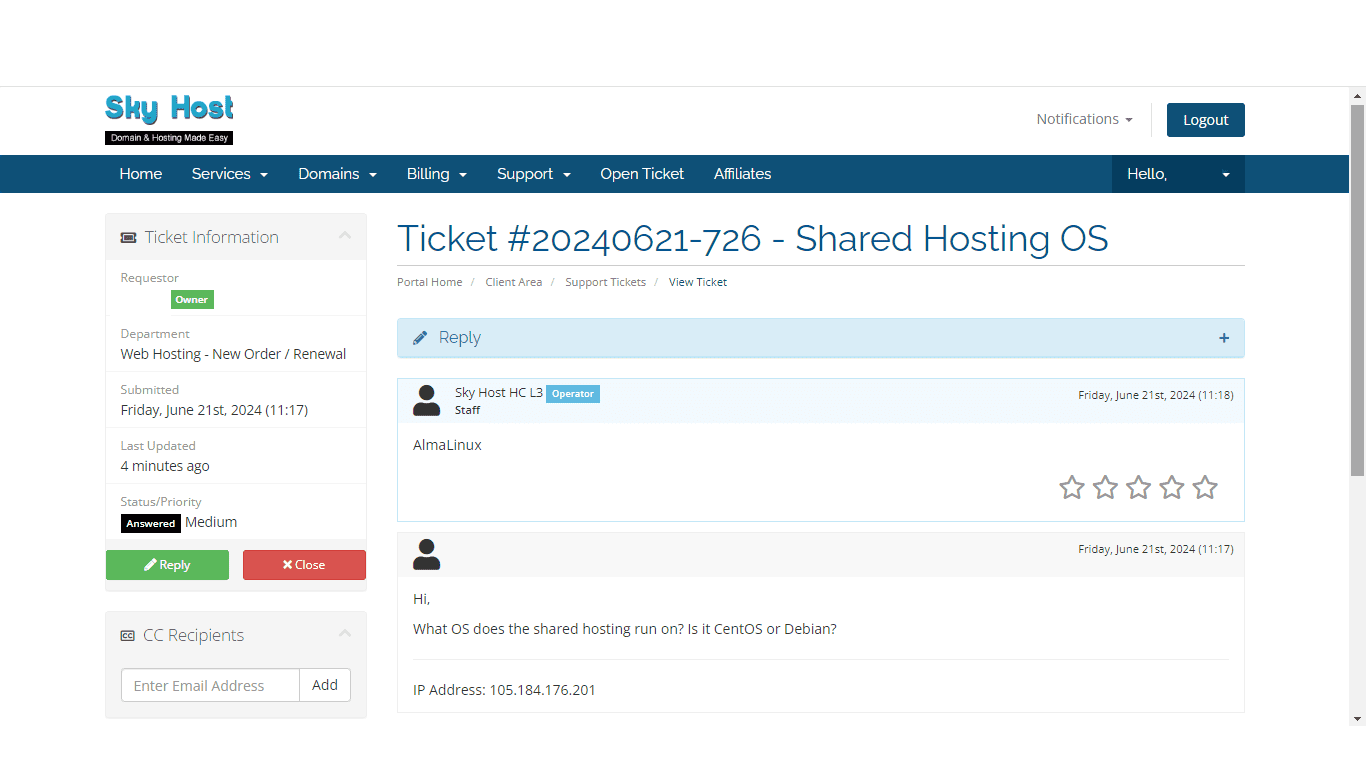Rate staff reply one star
This screenshot has width=1366, height=768.
1072,487
